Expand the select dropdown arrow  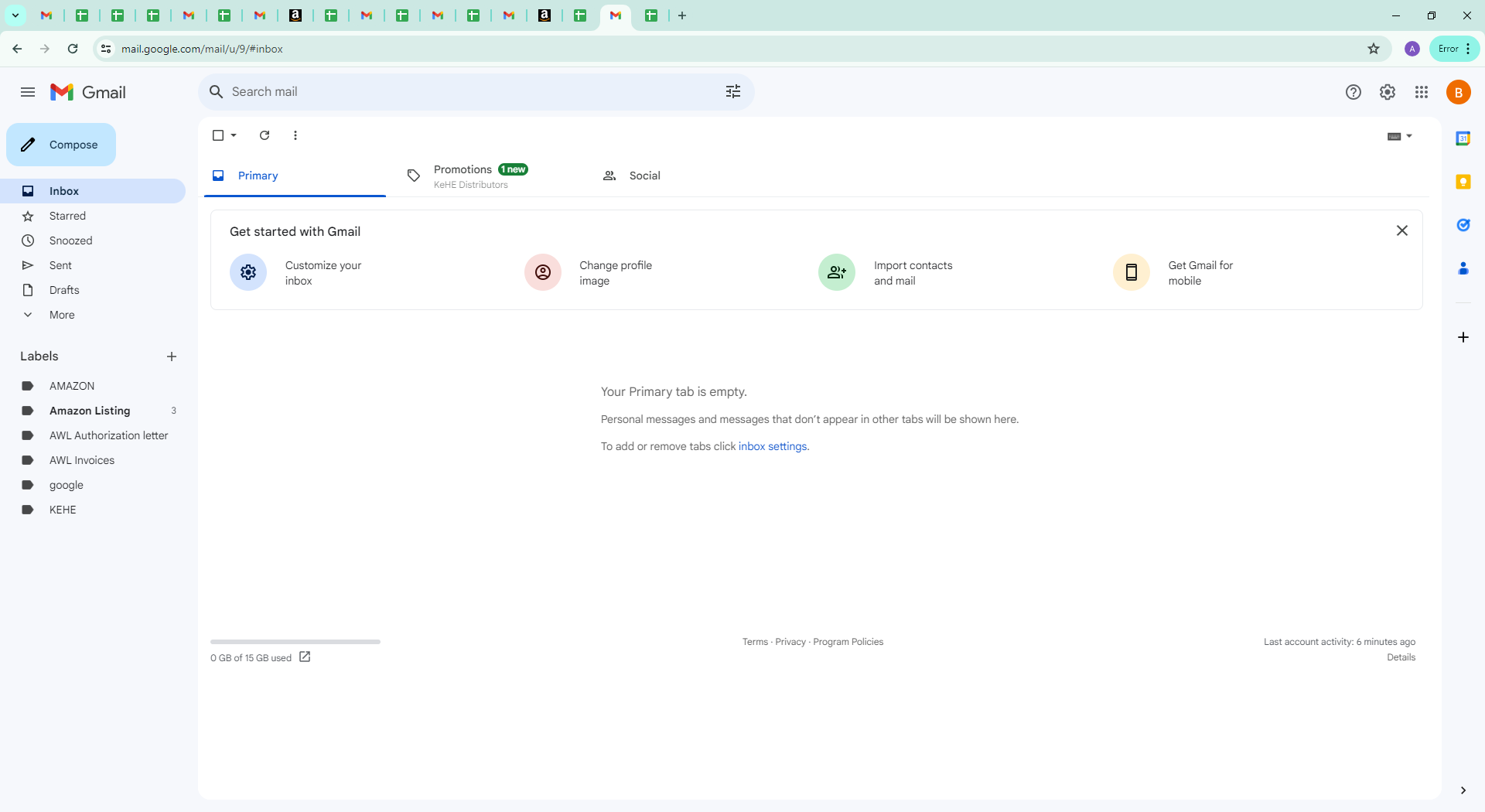pyautogui.click(x=234, y=135)
